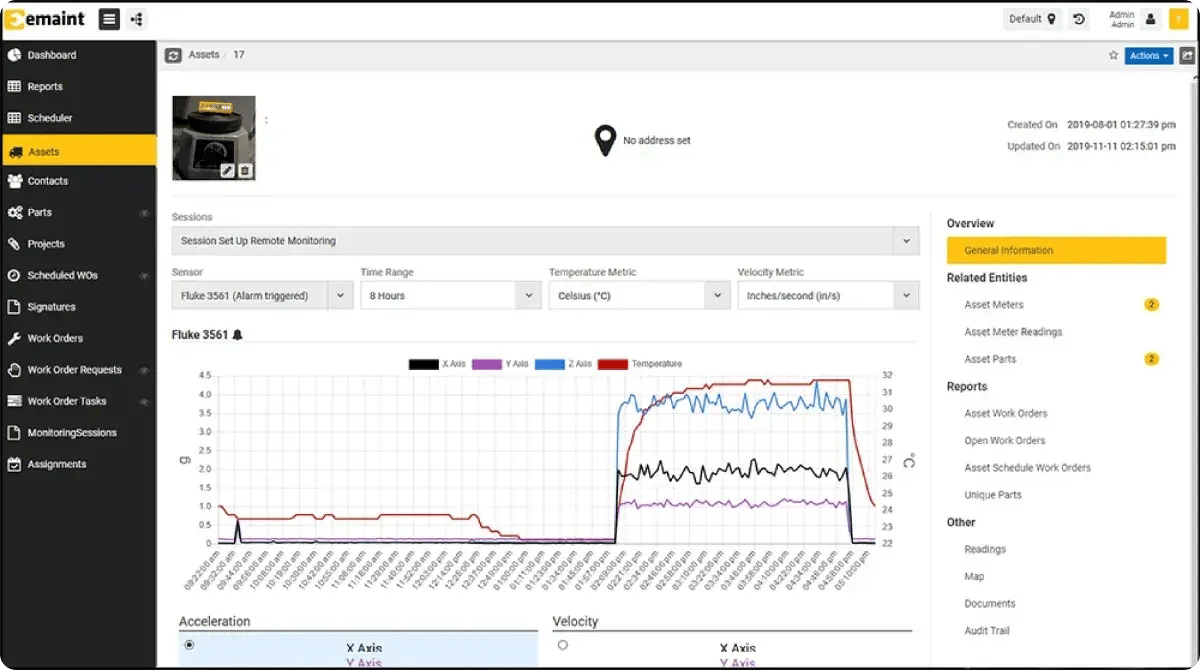Open the Default location selector
This screenshot has width=1200, height=670.
[x=1032, y=19]
